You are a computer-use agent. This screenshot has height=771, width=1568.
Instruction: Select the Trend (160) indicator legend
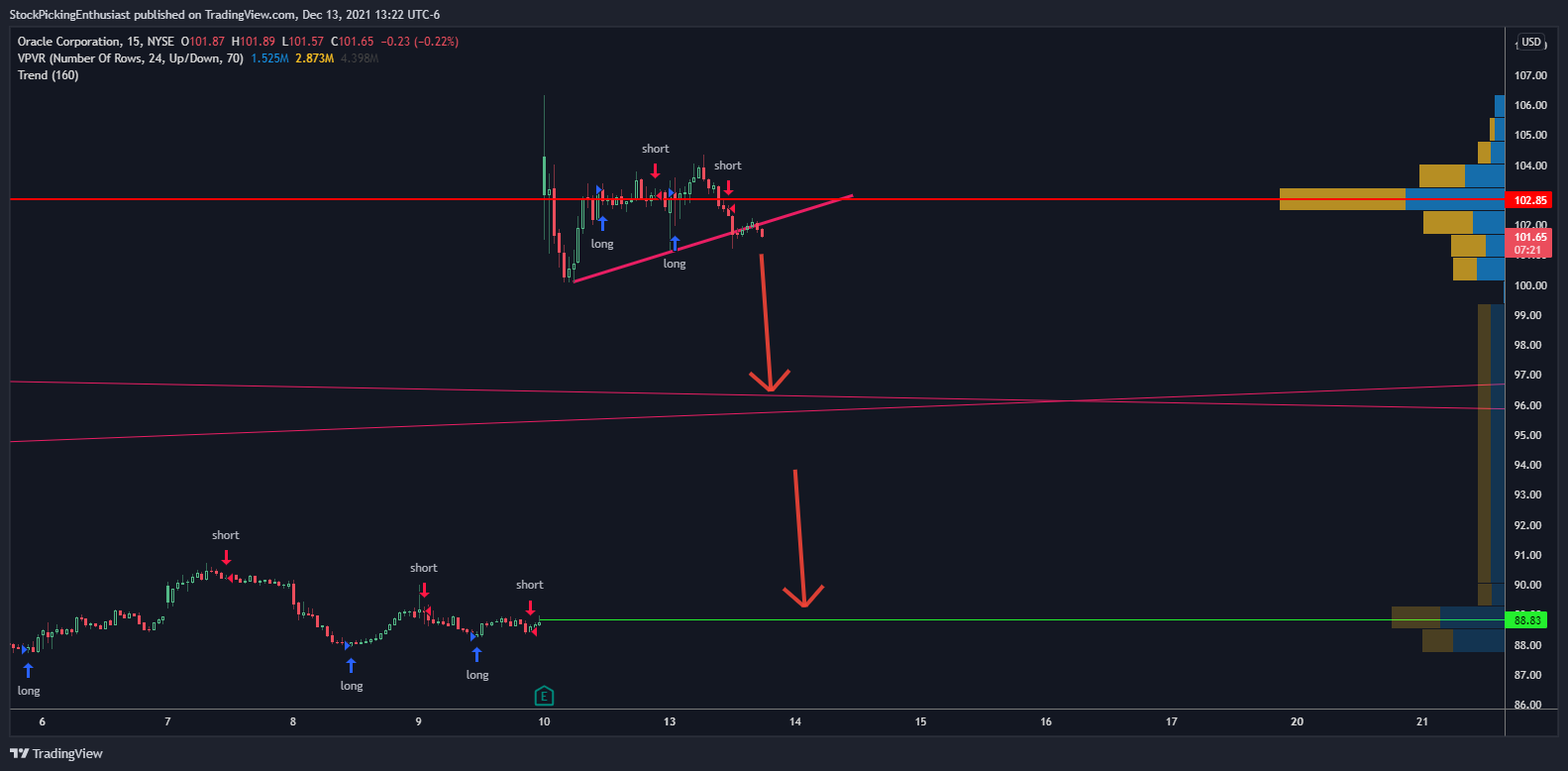coord(48,75)
